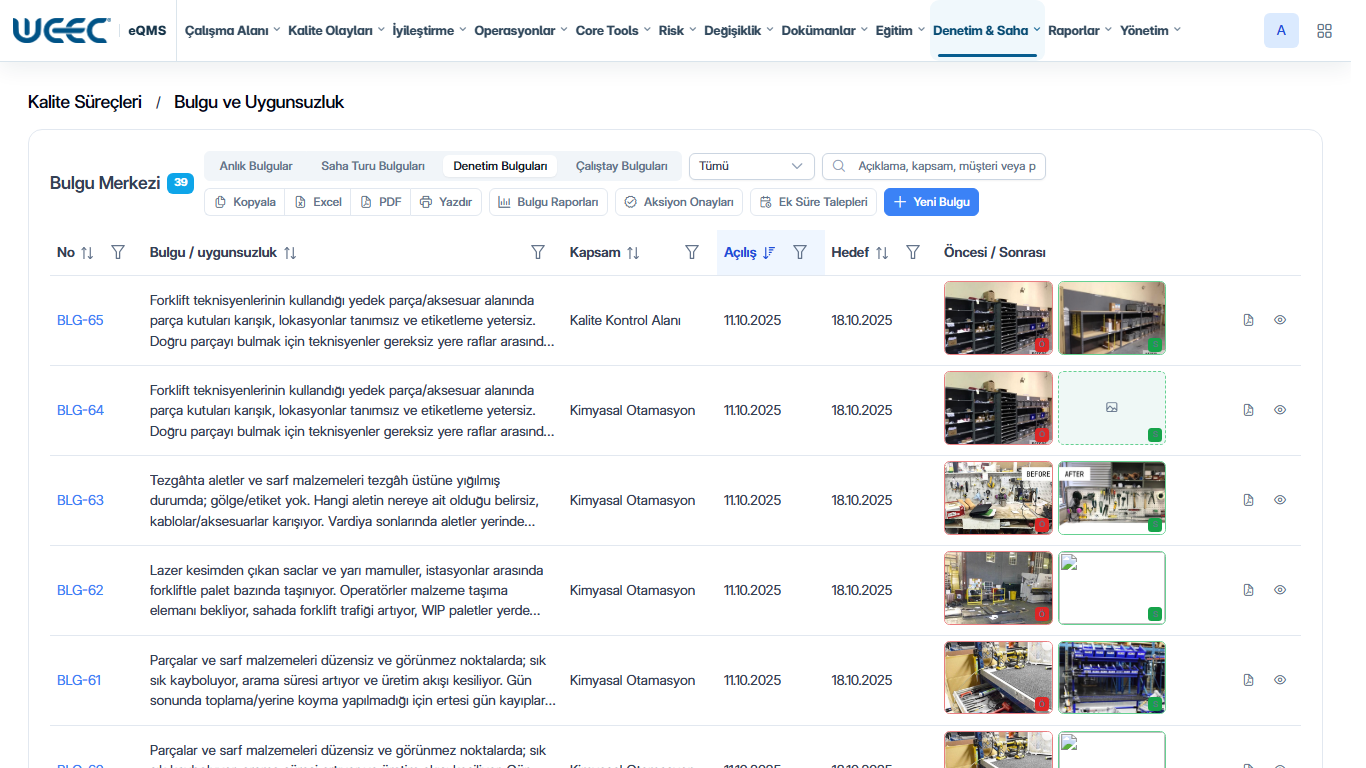Expand the Risk menu
The width and height of the screenshot is (1366, 768).
[677, 31]
